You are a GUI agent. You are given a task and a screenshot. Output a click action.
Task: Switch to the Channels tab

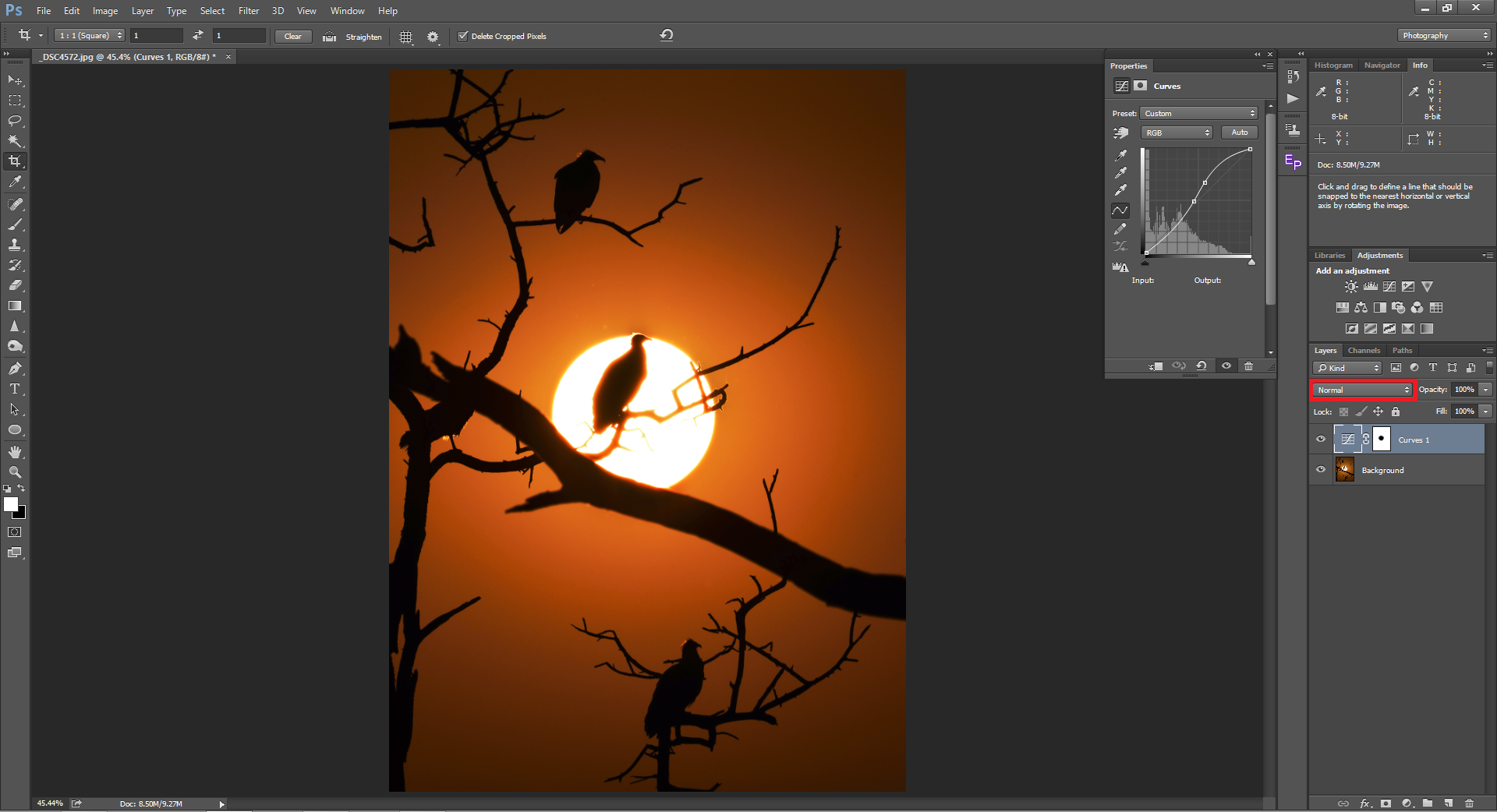(x=1364, y=351)
